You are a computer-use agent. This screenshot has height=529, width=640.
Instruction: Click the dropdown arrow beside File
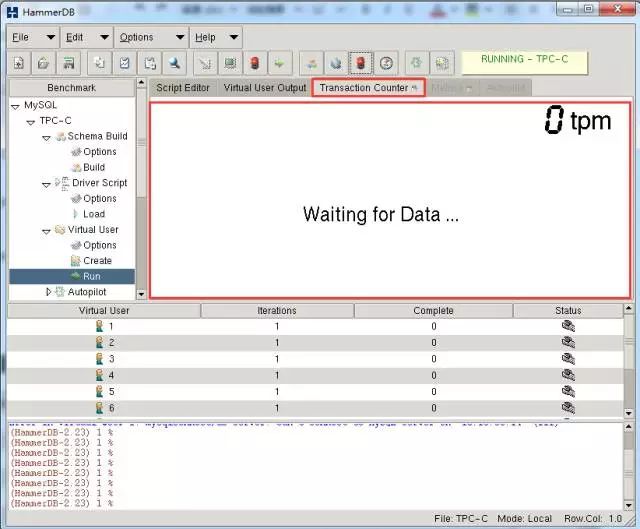pyautogui.click(x=51, y=38)
